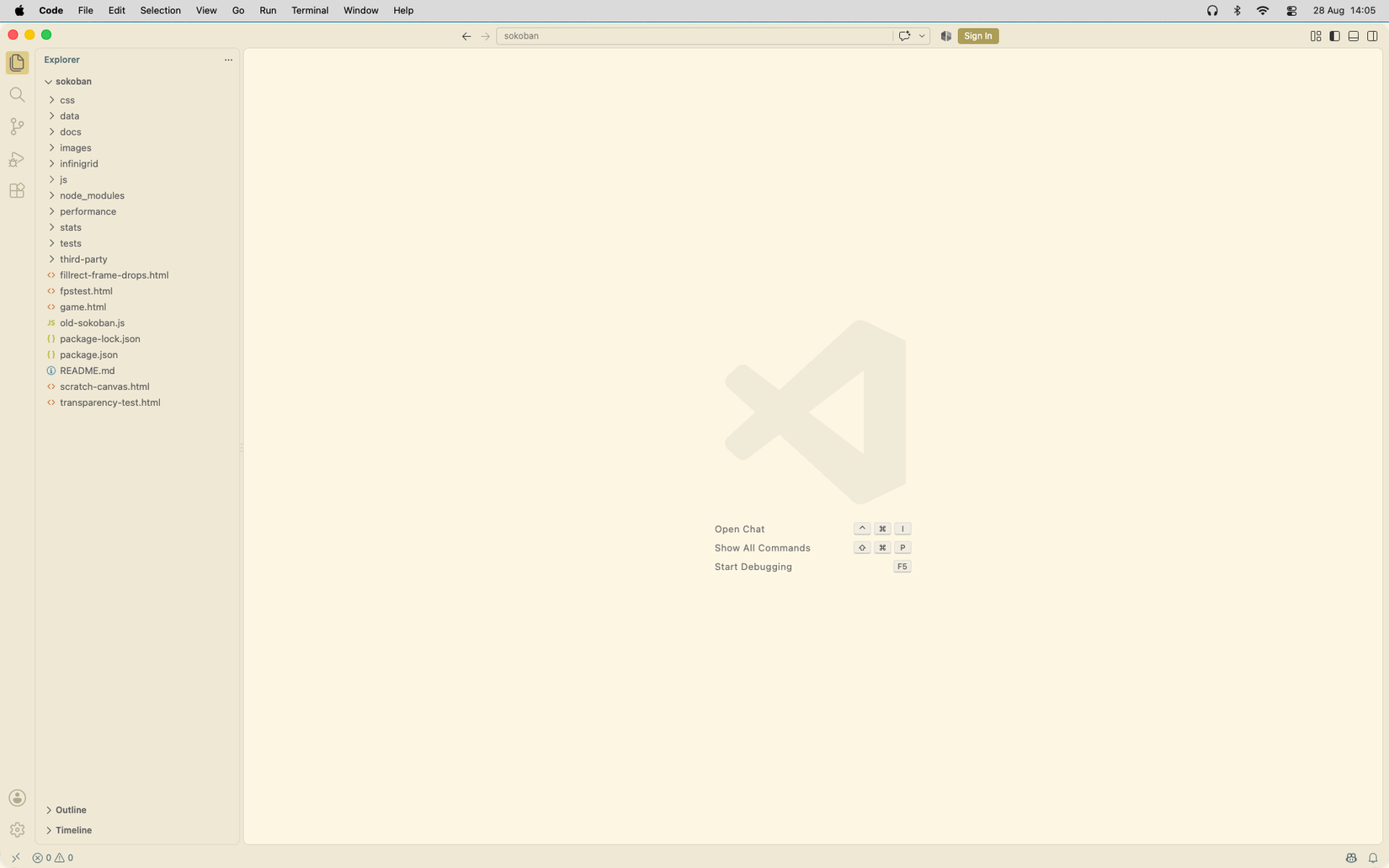The width and height of the screenshot is (1389, 868).
Task: Expand the performance folder
Action: (x=137, y=212)
